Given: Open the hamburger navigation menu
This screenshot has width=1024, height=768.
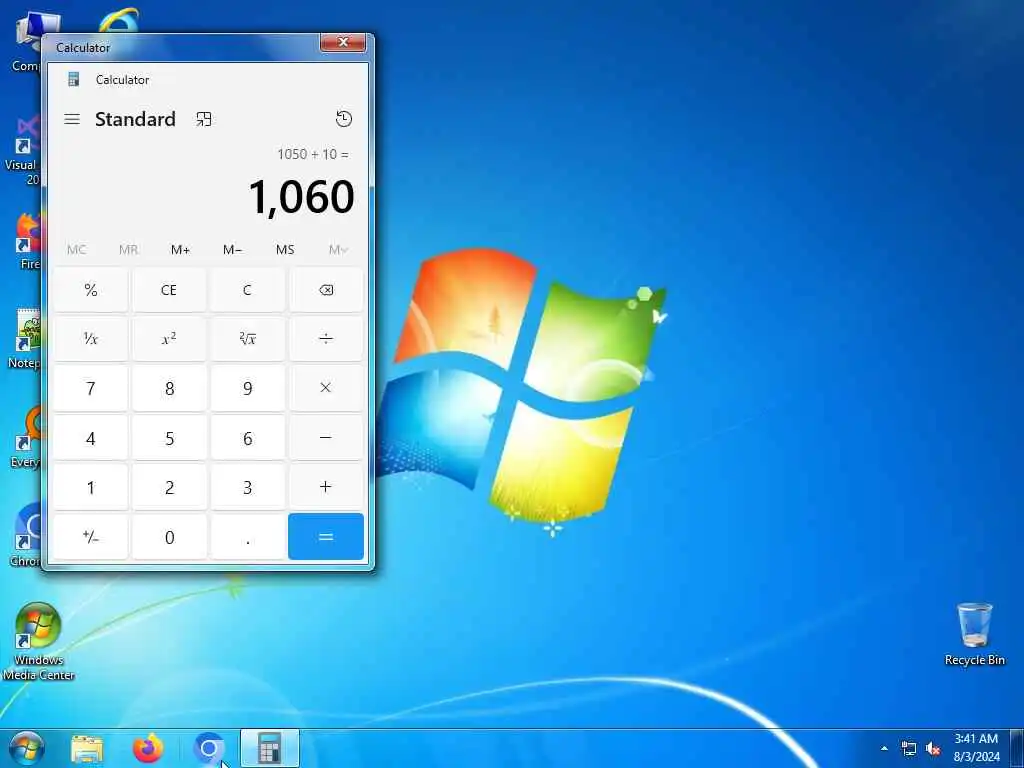Looking at the screenshot, I should coord(72,119).
